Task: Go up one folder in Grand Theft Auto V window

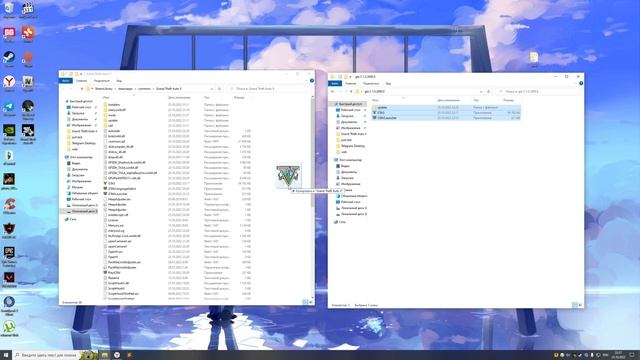Action: [82, 89]
